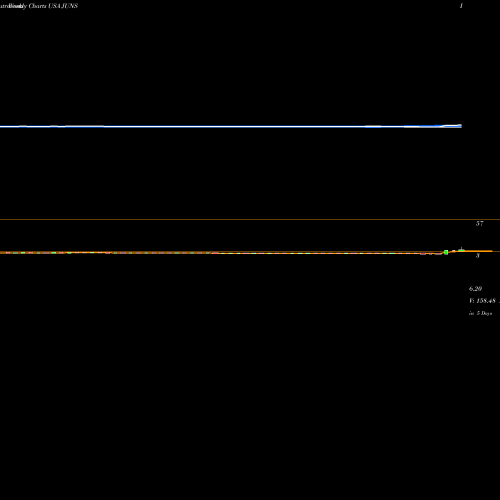The height and width of the screenshot is (500, 500).
Task: Click the thin upper orange horizontal line
Action: pos(250,219)
